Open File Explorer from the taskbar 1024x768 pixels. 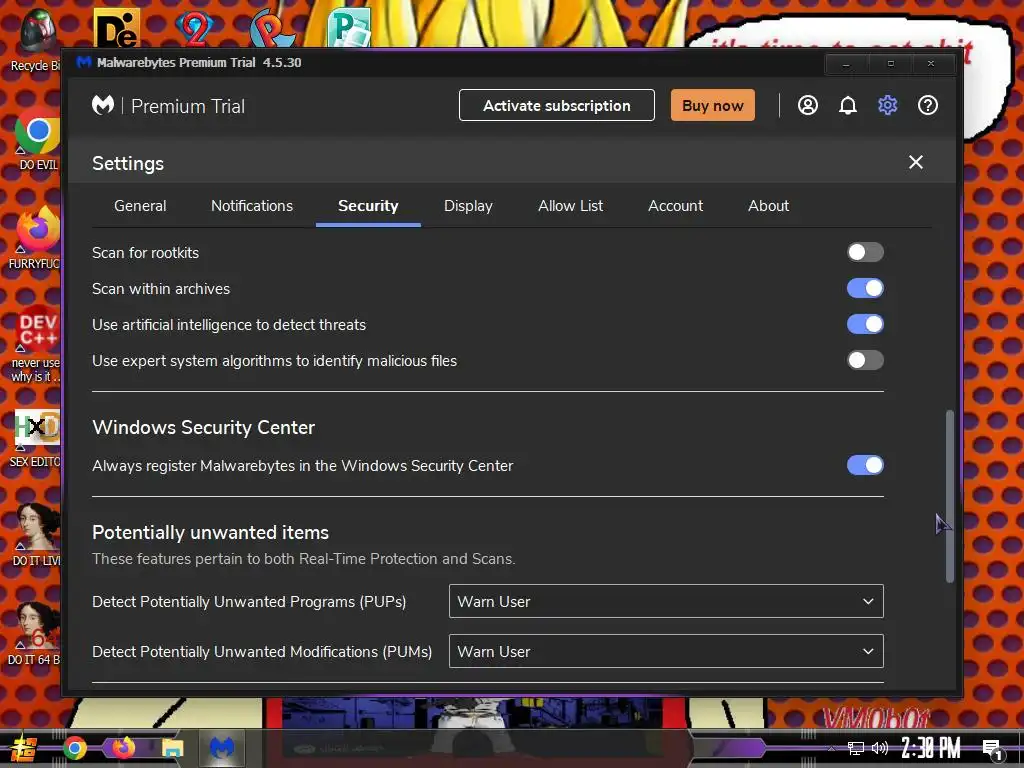(x=172, y=748)
